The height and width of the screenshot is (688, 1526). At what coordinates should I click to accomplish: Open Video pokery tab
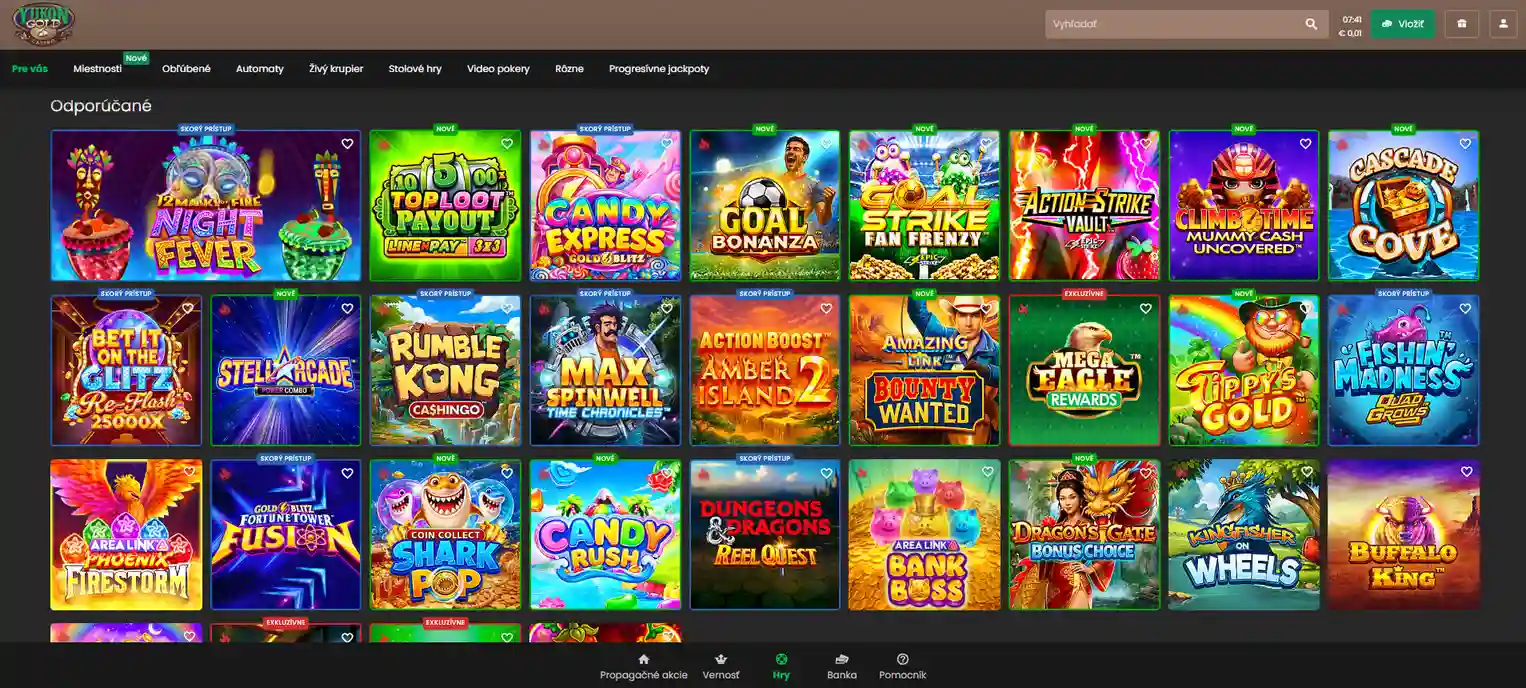point(498,69)
